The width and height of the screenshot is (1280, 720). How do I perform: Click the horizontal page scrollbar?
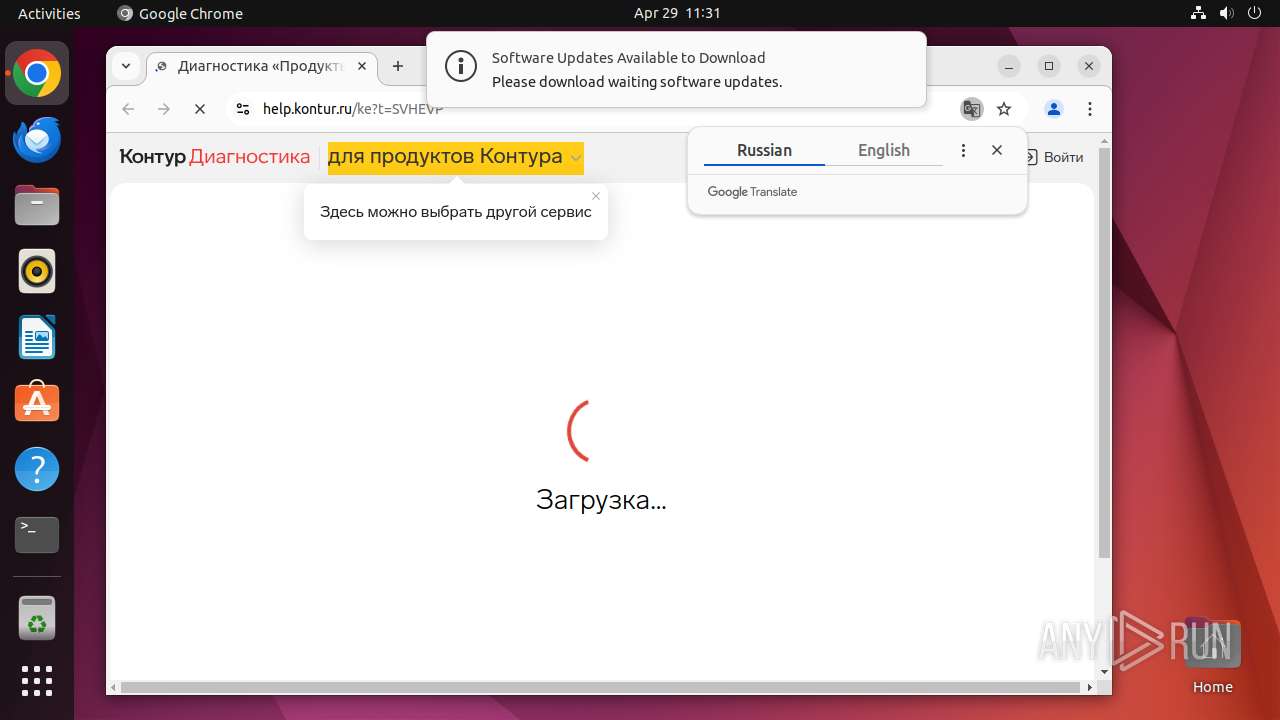(601, 688)
